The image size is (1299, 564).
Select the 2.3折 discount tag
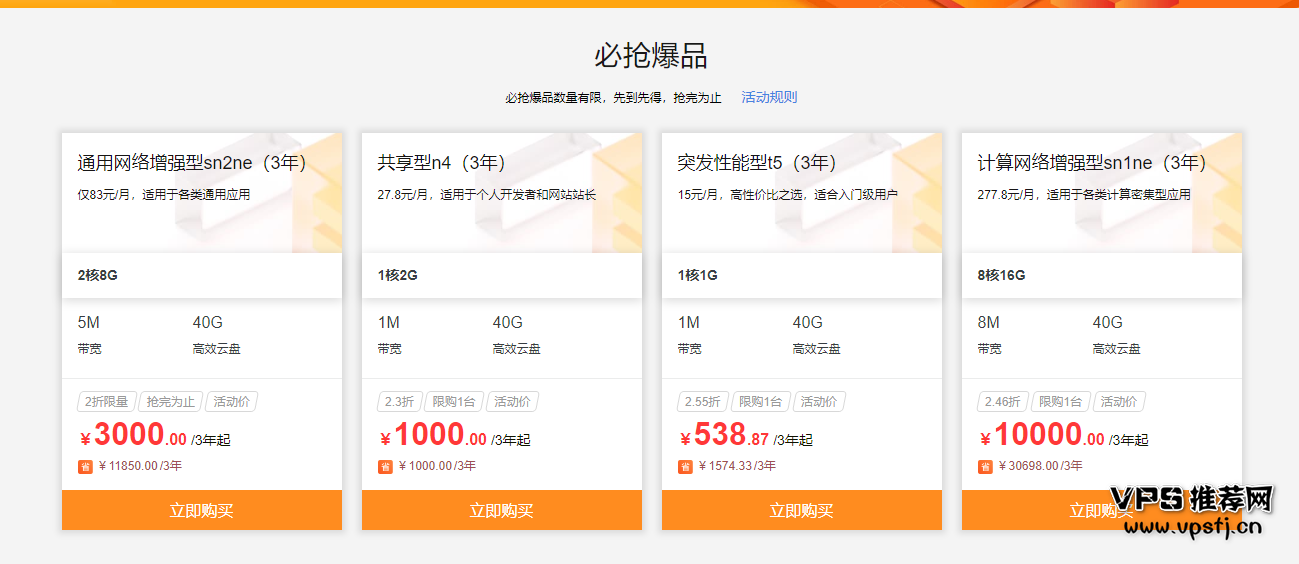pyautogui.click(x=399, y=402)
